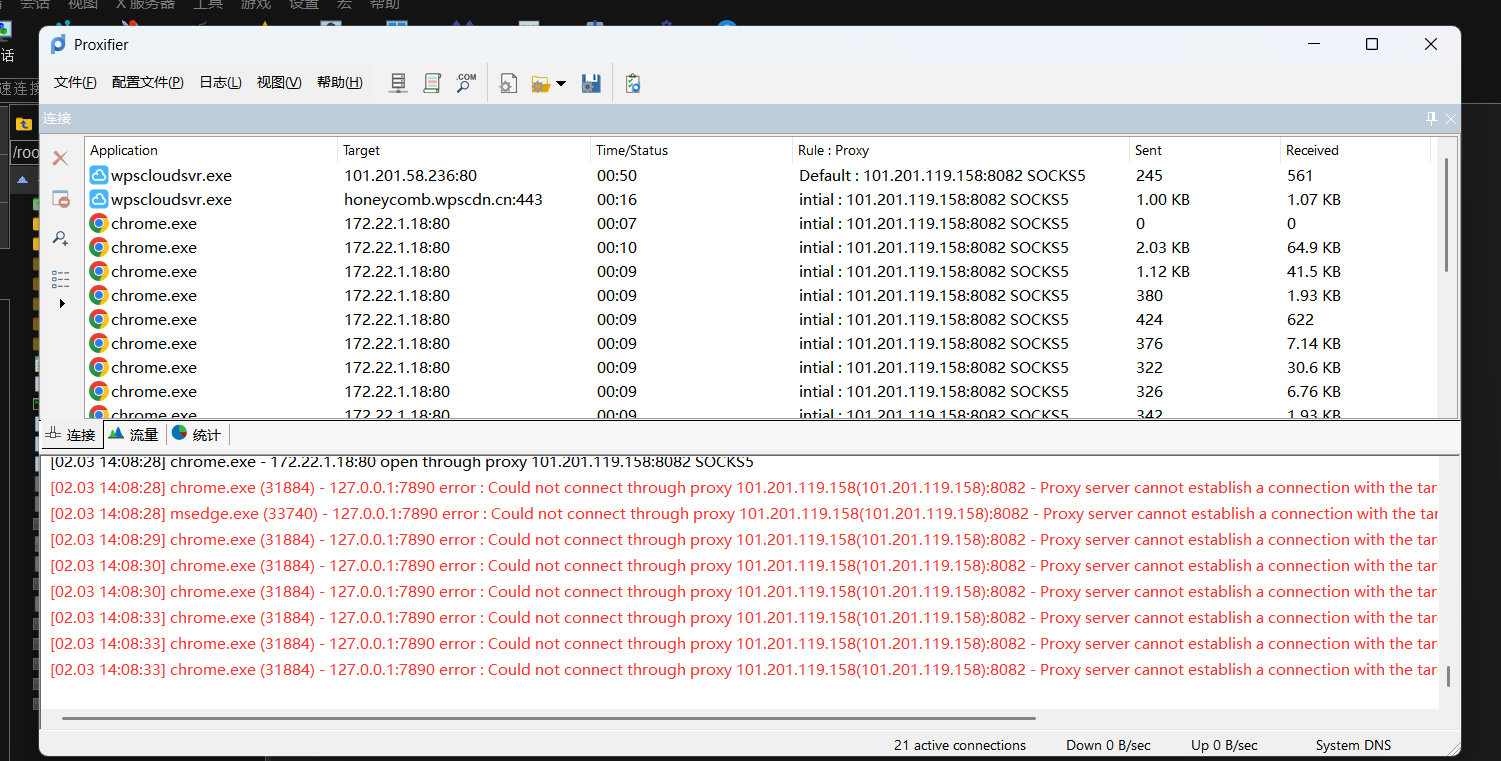This screenshot has height=761, width=1501.
Task: Click the log panel horizontal scrollbar
Action: [548, 718]
